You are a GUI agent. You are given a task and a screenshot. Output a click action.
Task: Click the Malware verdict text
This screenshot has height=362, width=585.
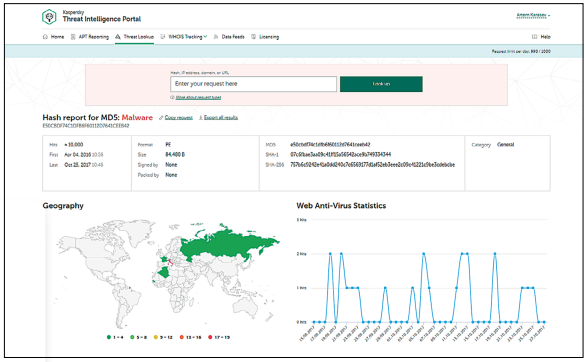click(x=137, y=118)
